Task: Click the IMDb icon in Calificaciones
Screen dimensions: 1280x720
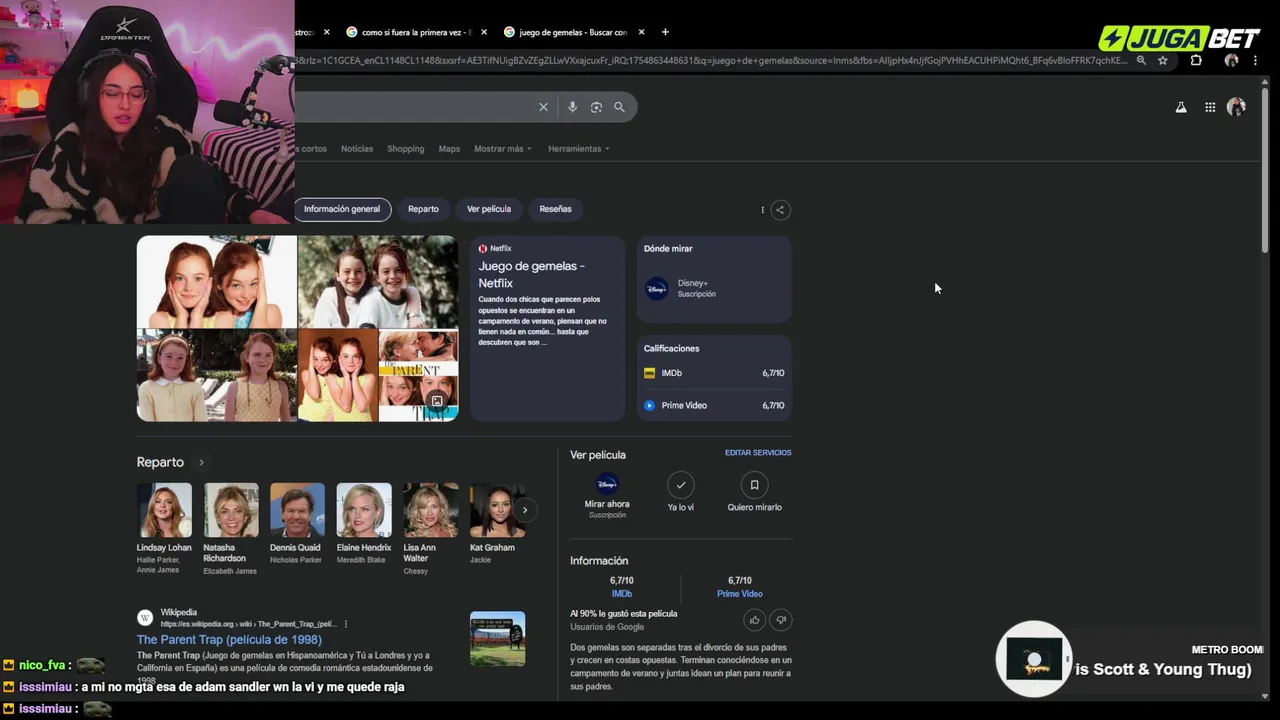Action: click(x=649, y=373)
